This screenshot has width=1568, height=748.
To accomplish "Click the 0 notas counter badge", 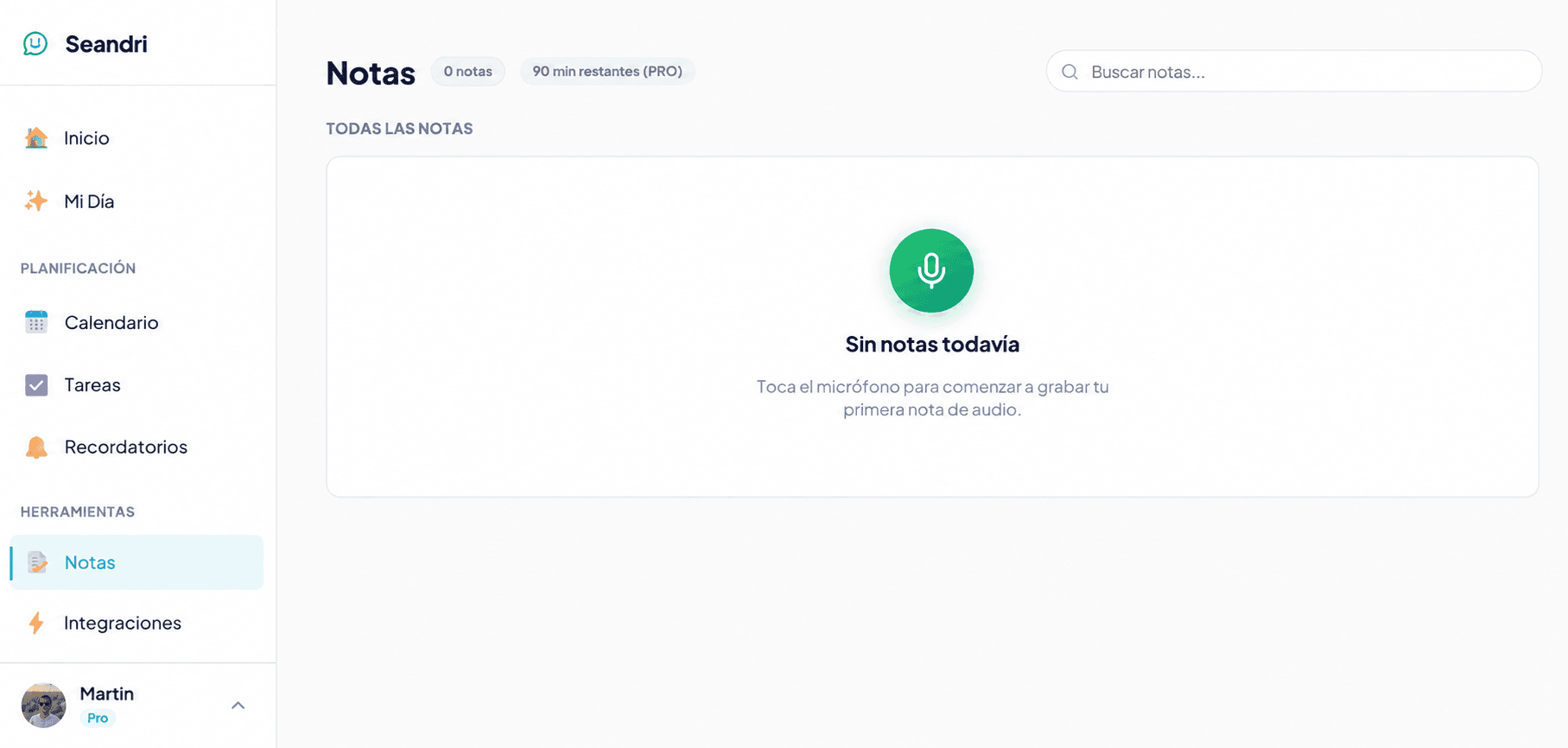I will coord(467,71).
